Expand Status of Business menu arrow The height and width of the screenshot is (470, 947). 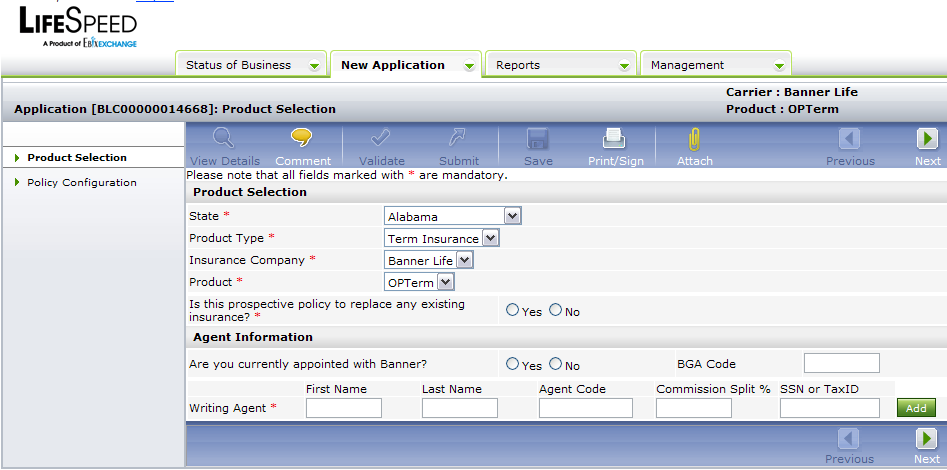[314, 66]
